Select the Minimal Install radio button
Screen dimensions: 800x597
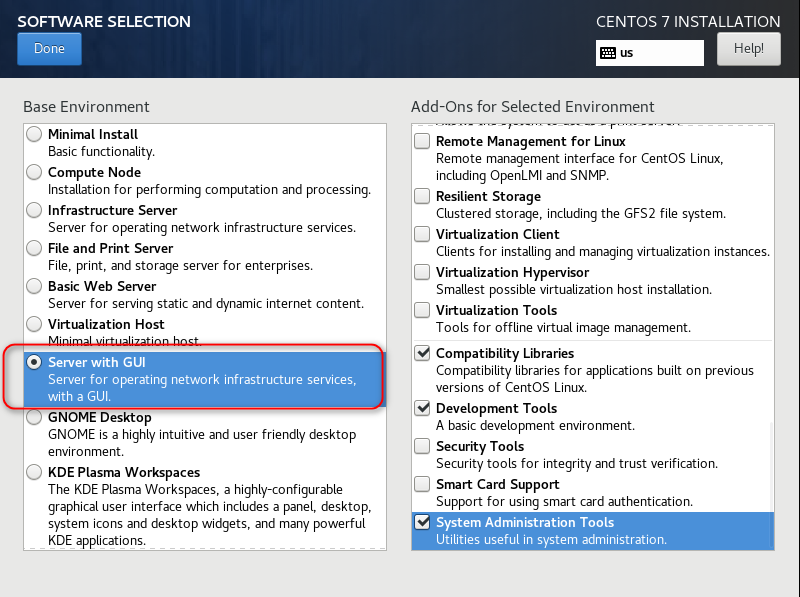click(35, 135)
